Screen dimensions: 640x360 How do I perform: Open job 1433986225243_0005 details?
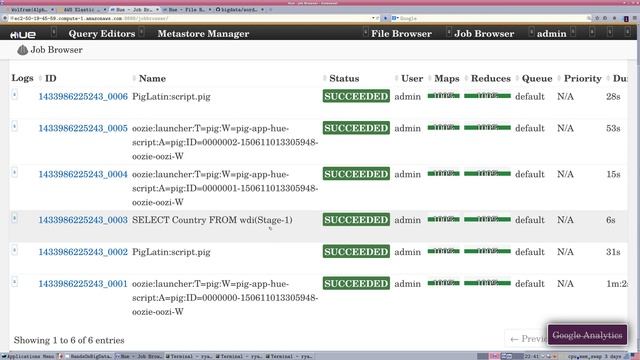point(83,128)
